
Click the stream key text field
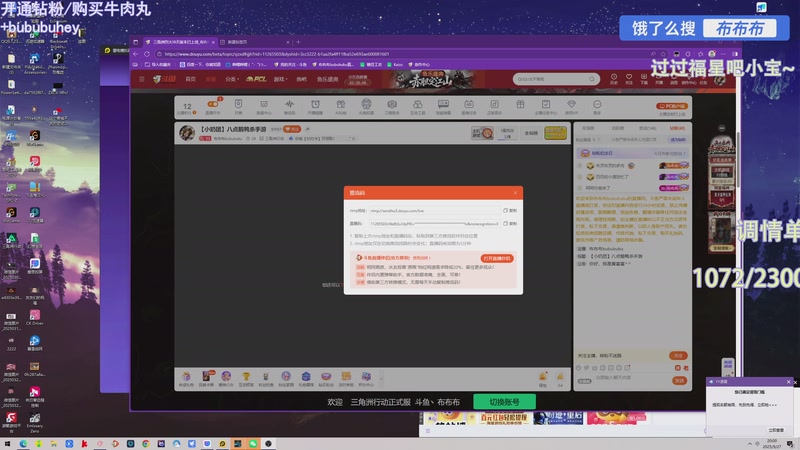point(435,223)
